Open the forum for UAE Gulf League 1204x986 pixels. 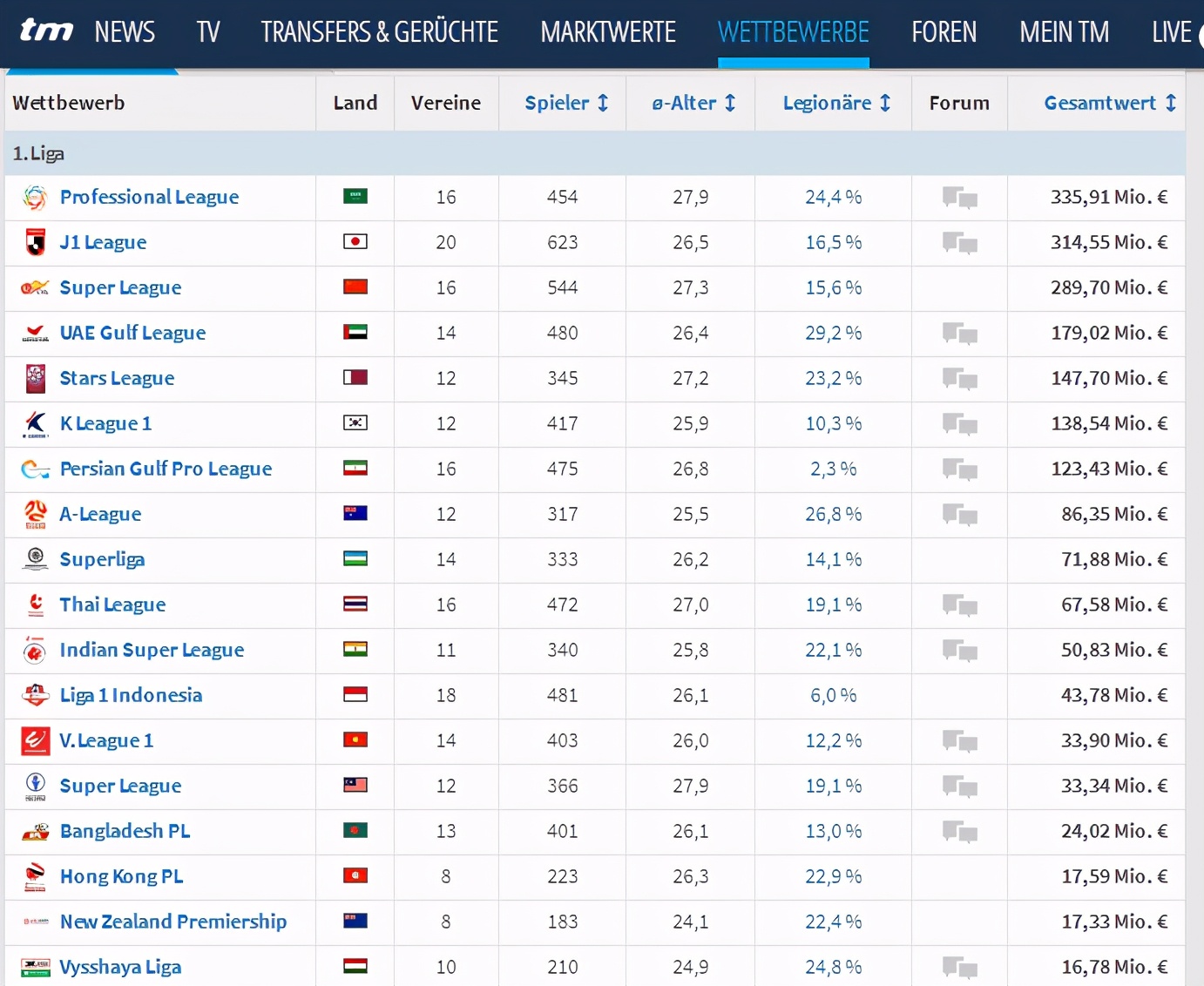pos(959,333)
